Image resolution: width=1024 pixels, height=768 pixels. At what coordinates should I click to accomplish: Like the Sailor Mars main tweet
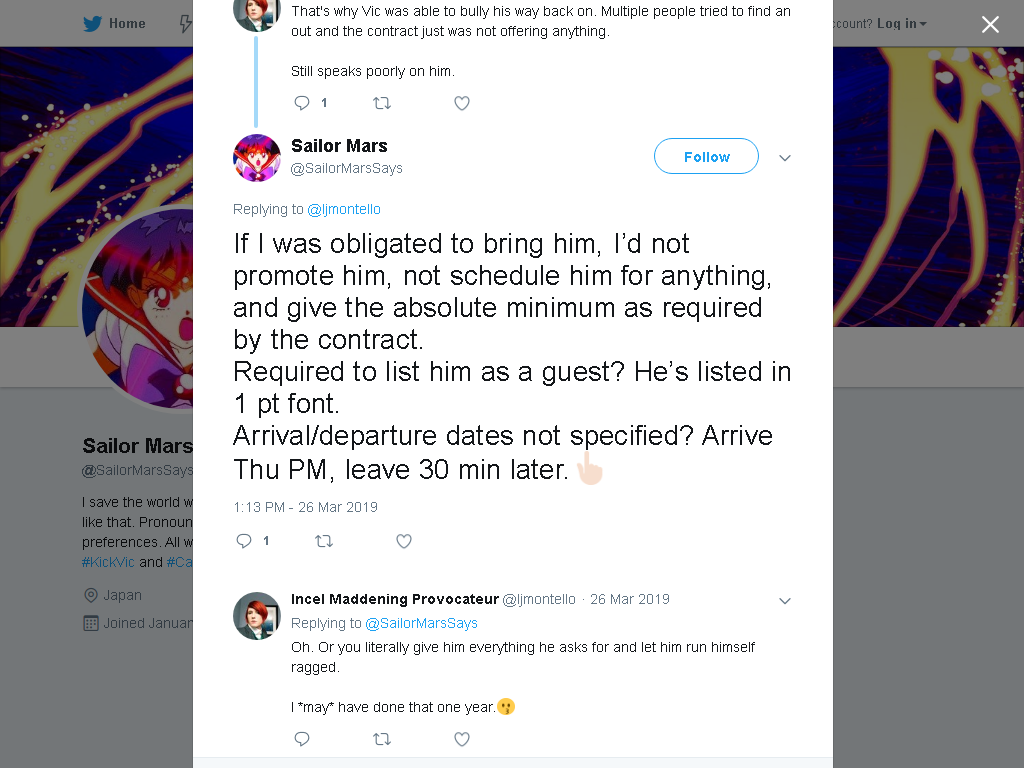(404, 541)
